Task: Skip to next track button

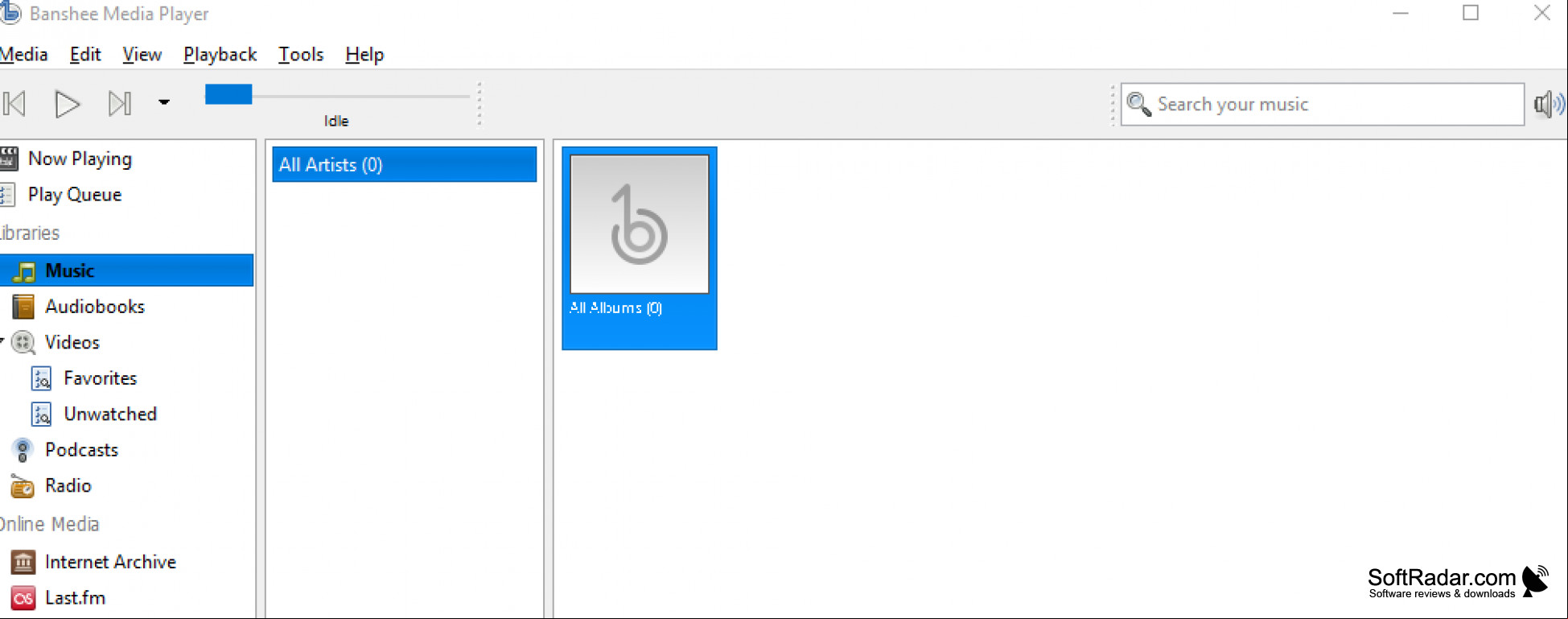Action: [x=119, y=104]
